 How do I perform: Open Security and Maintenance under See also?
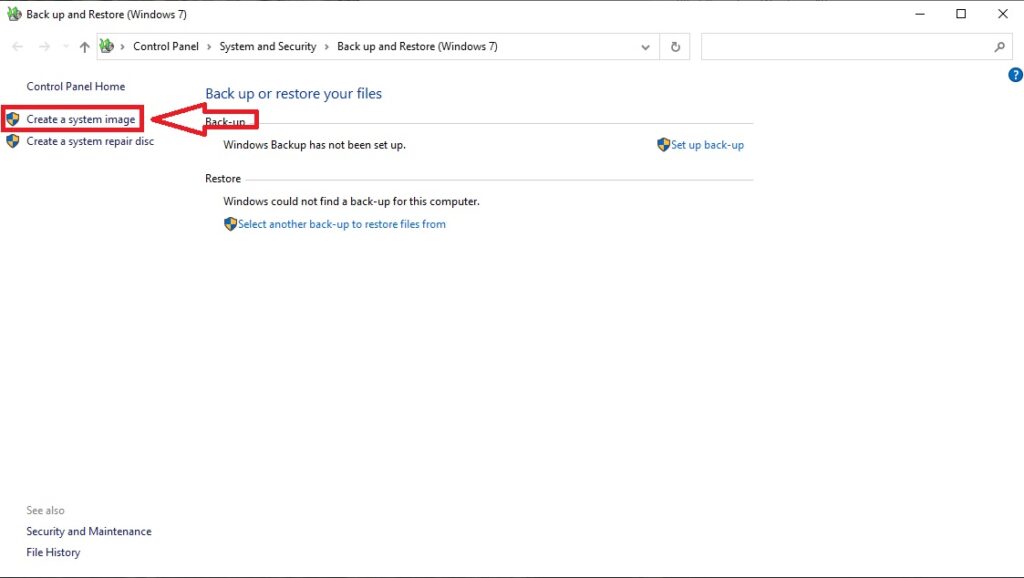tap(89, 532)
